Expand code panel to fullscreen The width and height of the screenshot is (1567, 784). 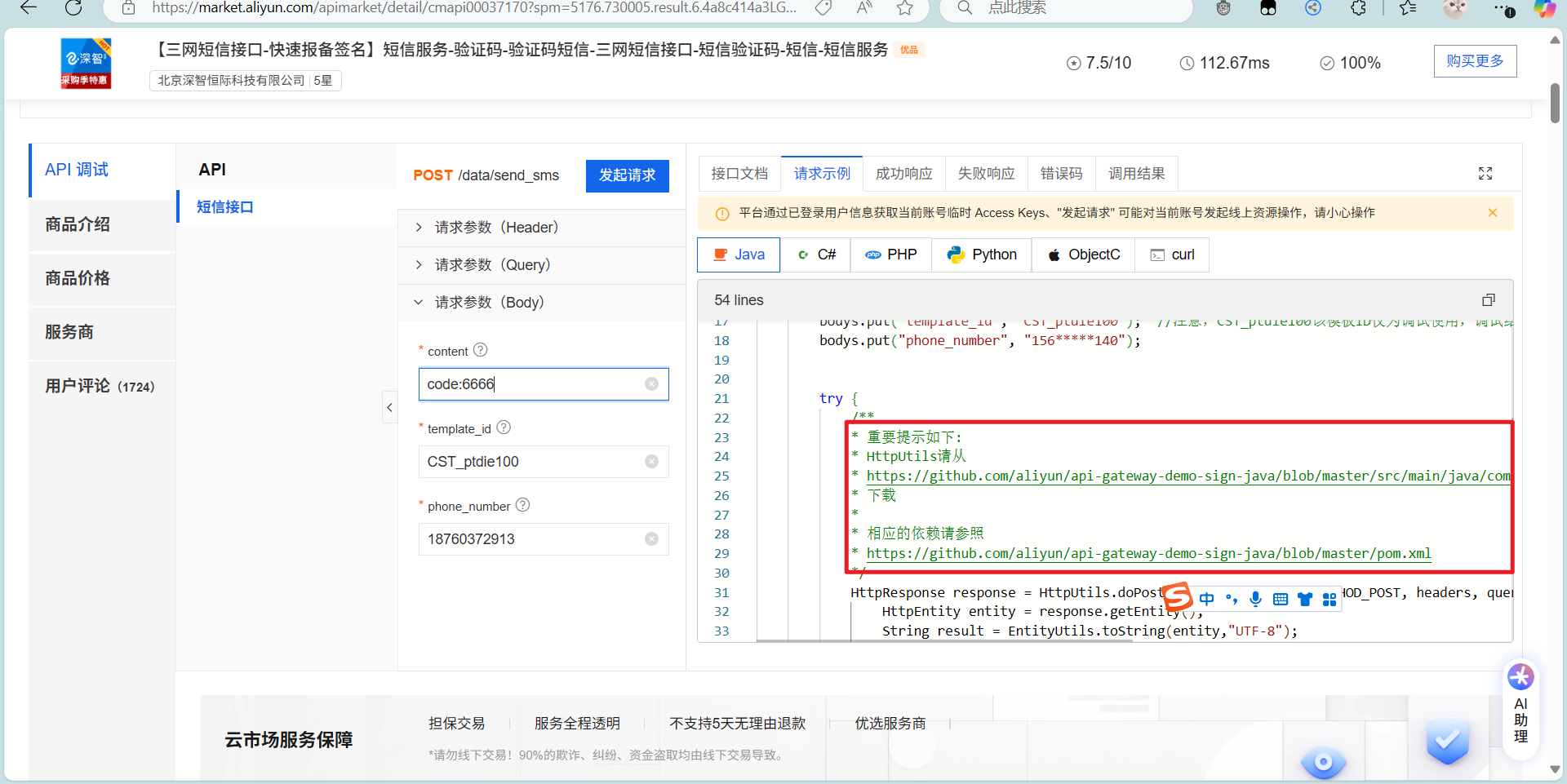point(1485,173)
